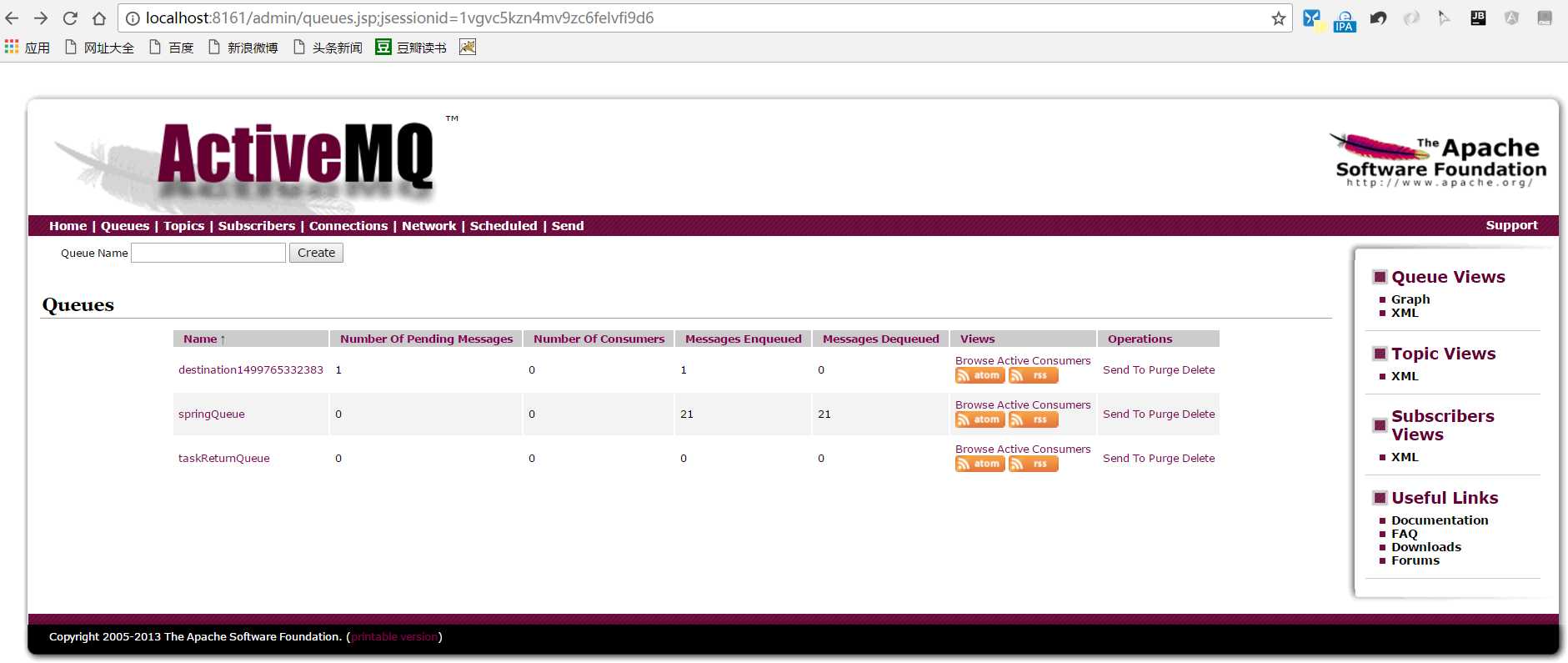Open the Send navigation item
This screenshot has height=663, width=1568.
tap(568, 226)
